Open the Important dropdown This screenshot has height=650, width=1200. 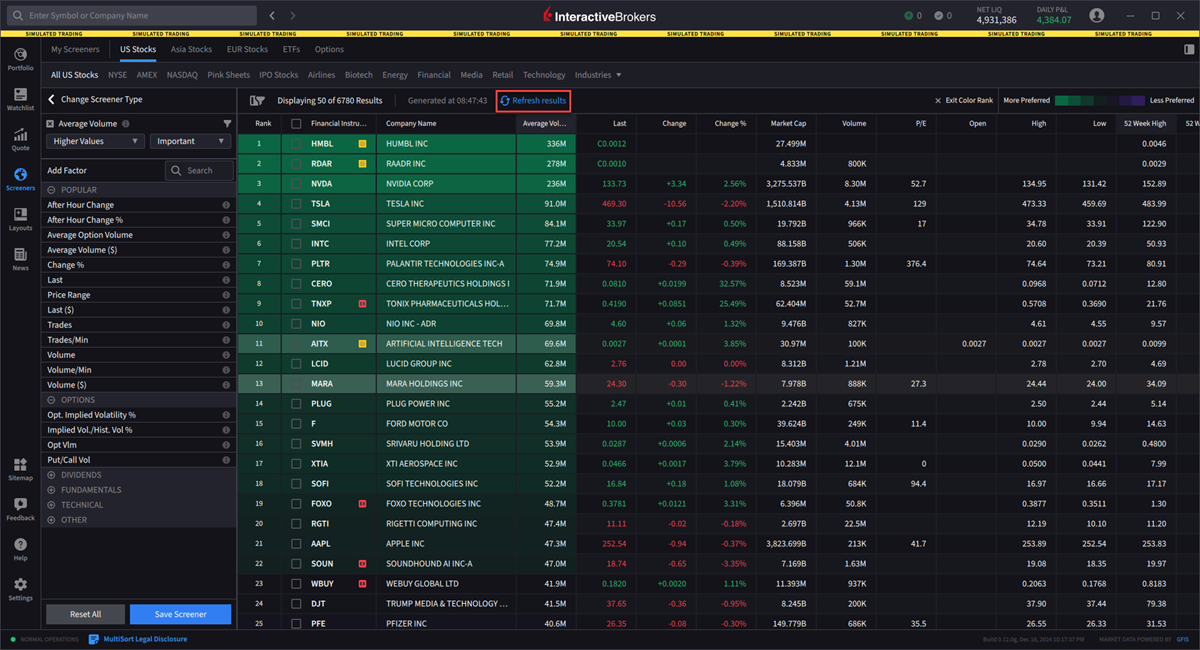(x=191, y=141)
